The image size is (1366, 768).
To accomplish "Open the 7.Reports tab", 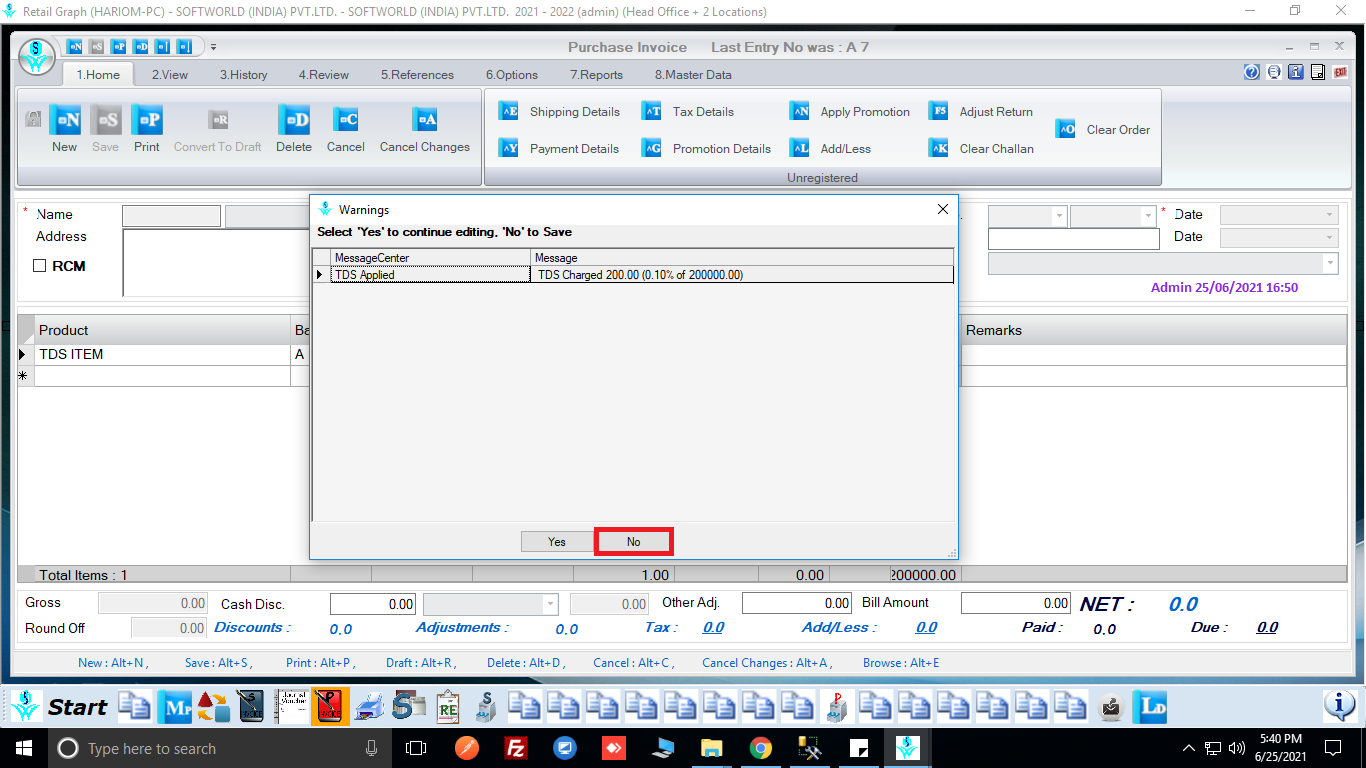I will (596, 75).
